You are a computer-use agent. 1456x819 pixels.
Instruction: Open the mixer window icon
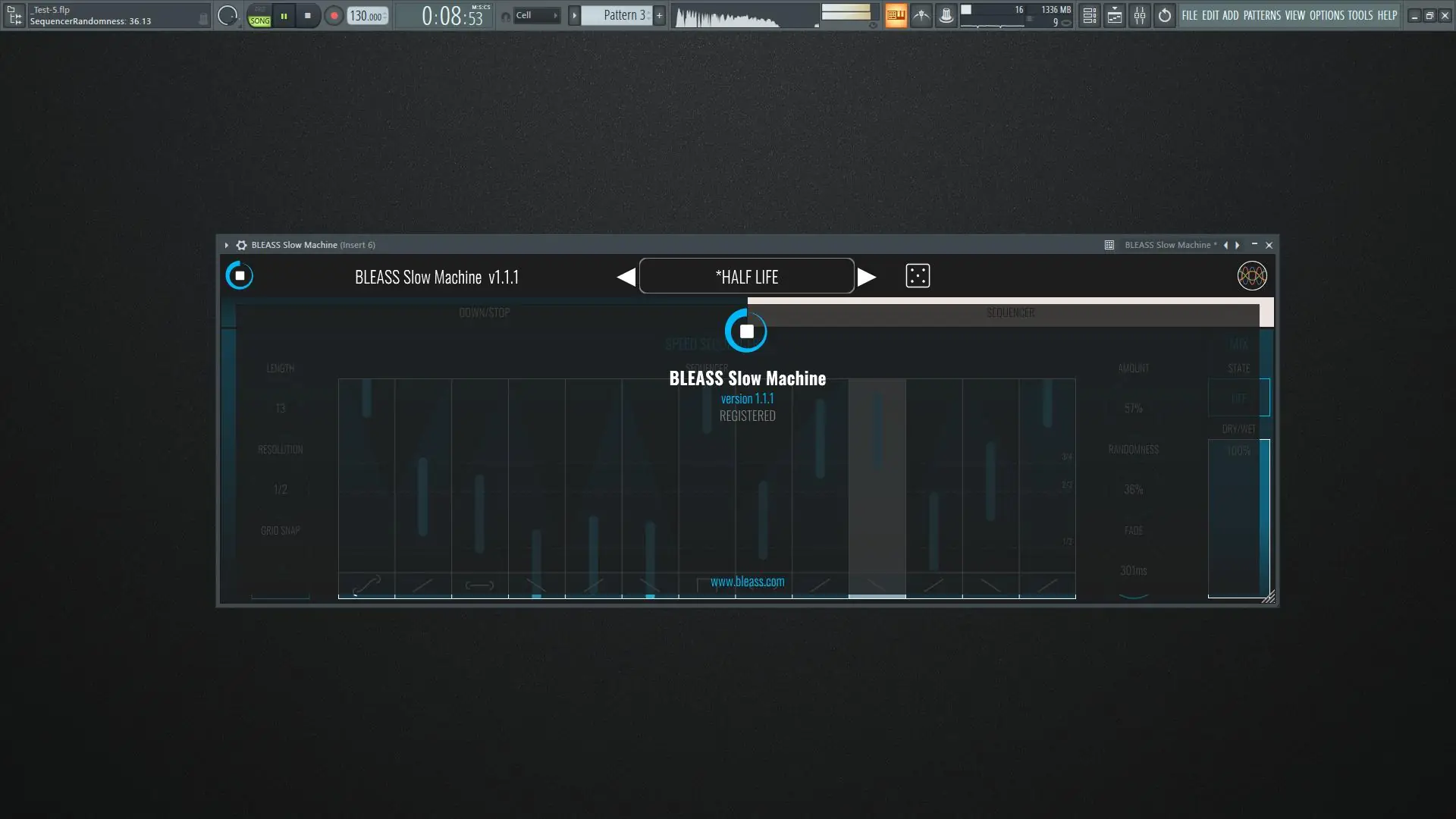tap(1139, 15)
